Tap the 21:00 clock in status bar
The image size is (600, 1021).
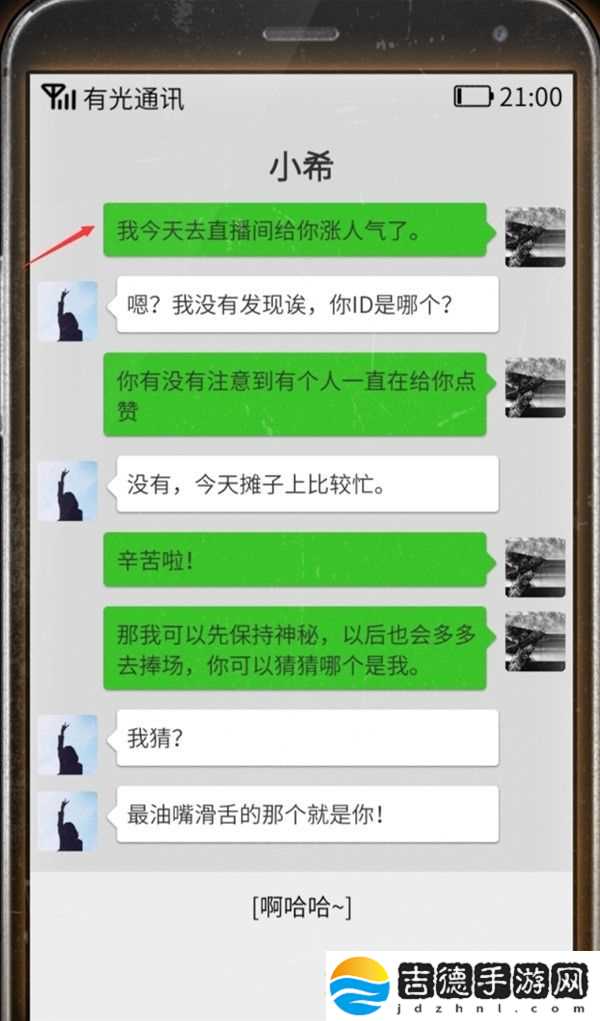point(530,97)
